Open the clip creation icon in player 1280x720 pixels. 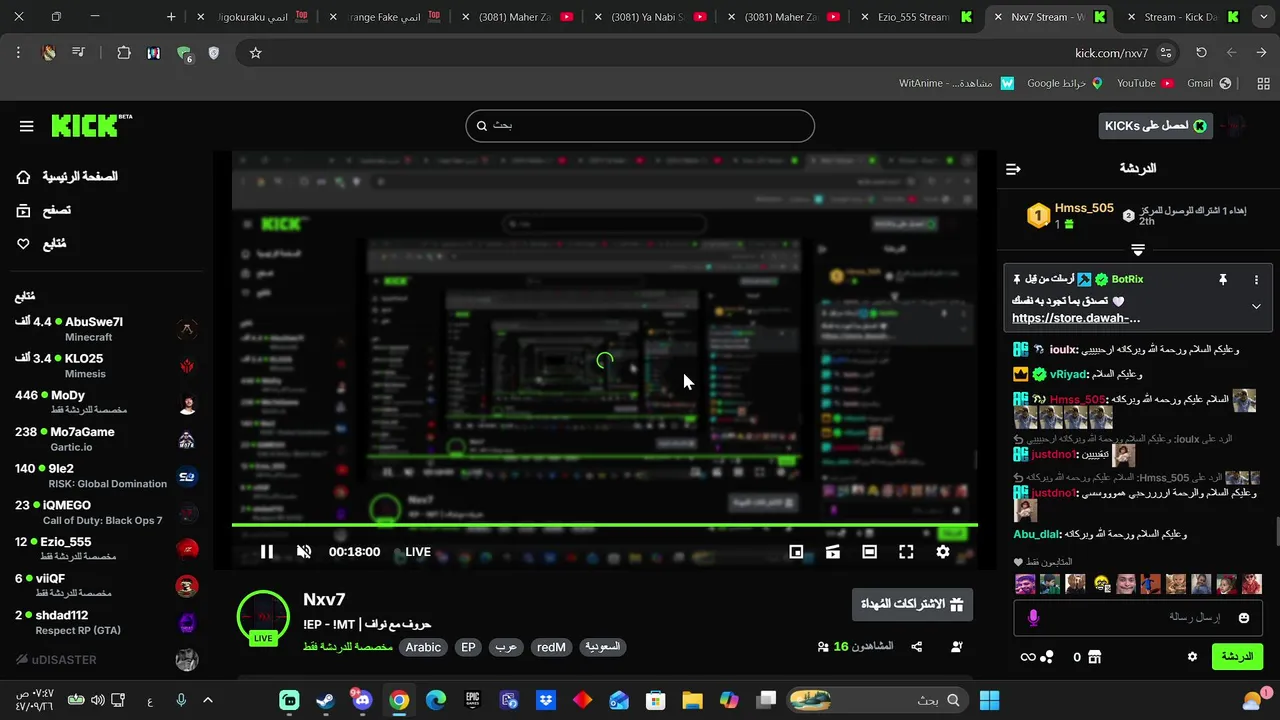point(833,552)
